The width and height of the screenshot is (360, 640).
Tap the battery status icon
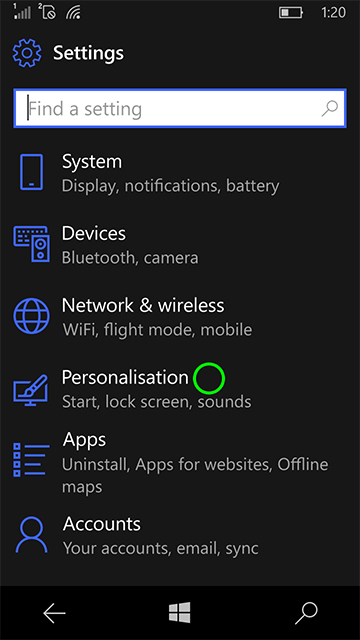pos(291,13)
